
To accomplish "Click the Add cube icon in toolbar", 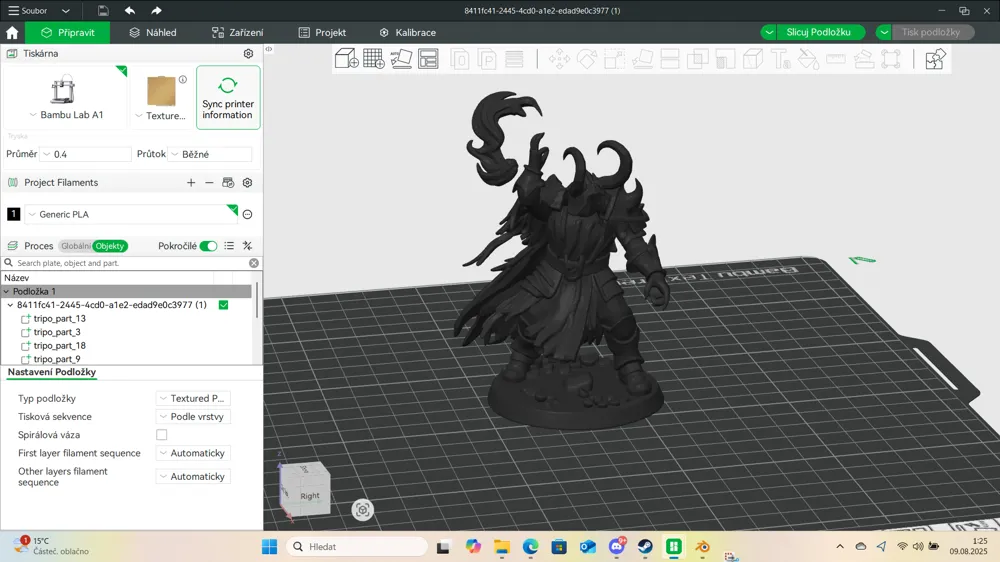I will click(x=346, y=59).
